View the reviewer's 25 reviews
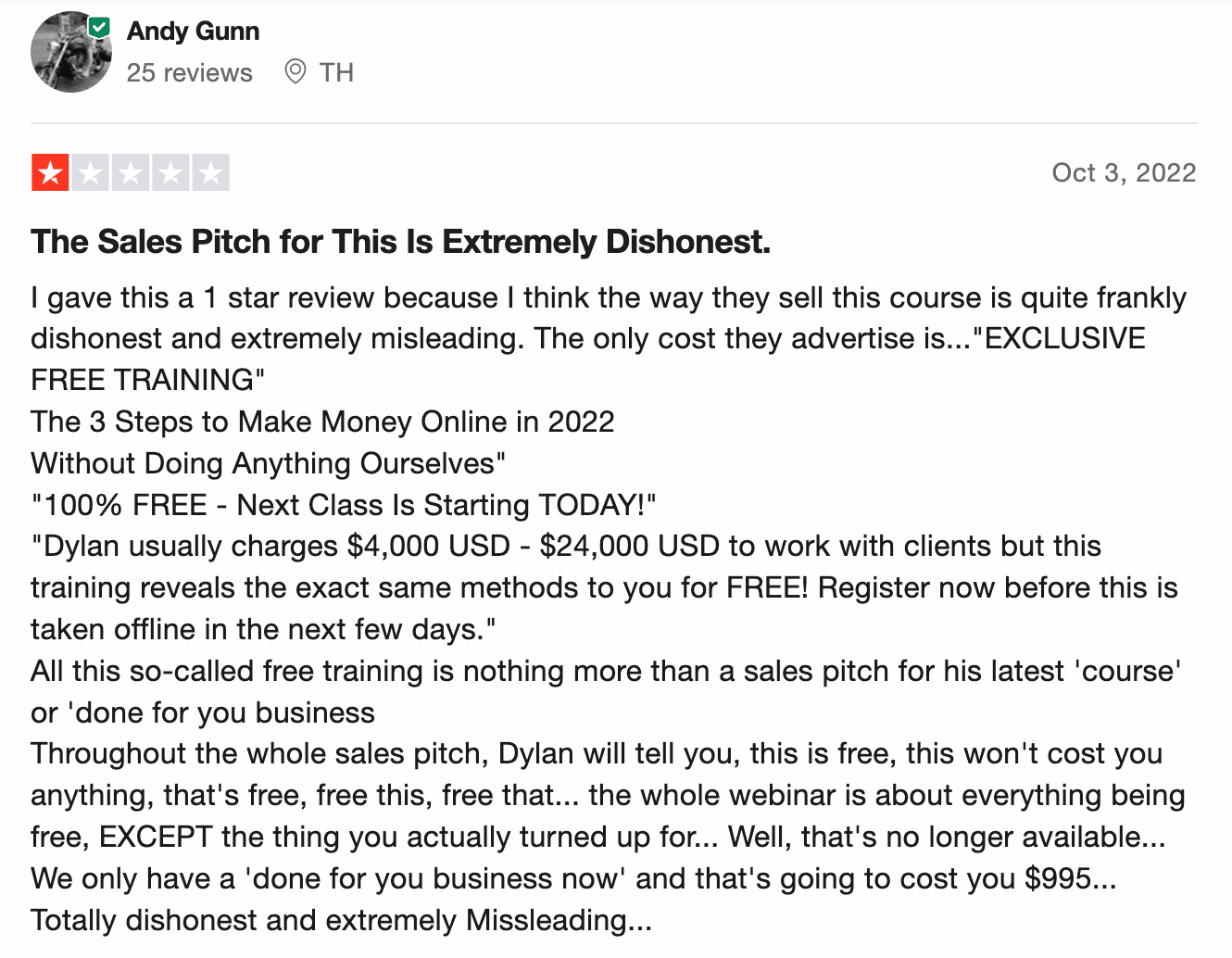The image size is (1232, 958). [x=189, y=72]
